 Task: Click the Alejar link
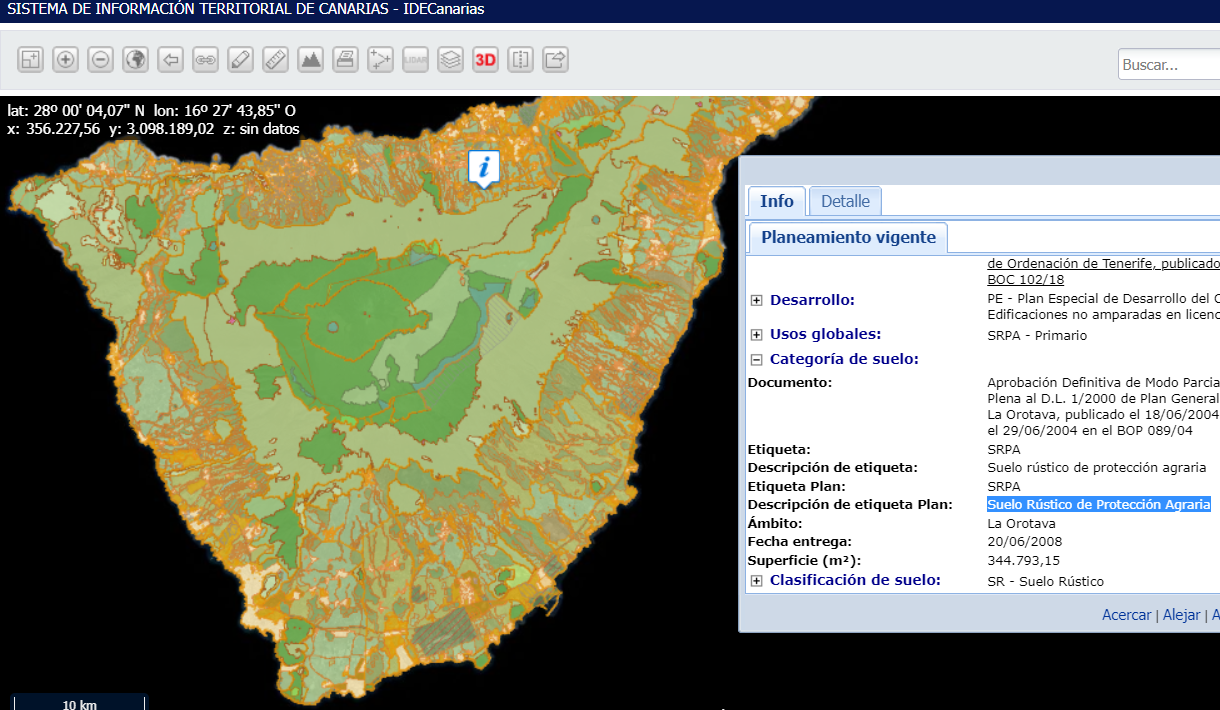(1181, 615)
